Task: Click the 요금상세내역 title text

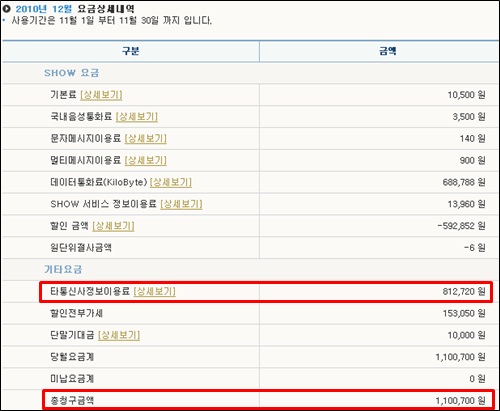Action: pyautogui.click(x=106, y=9)
